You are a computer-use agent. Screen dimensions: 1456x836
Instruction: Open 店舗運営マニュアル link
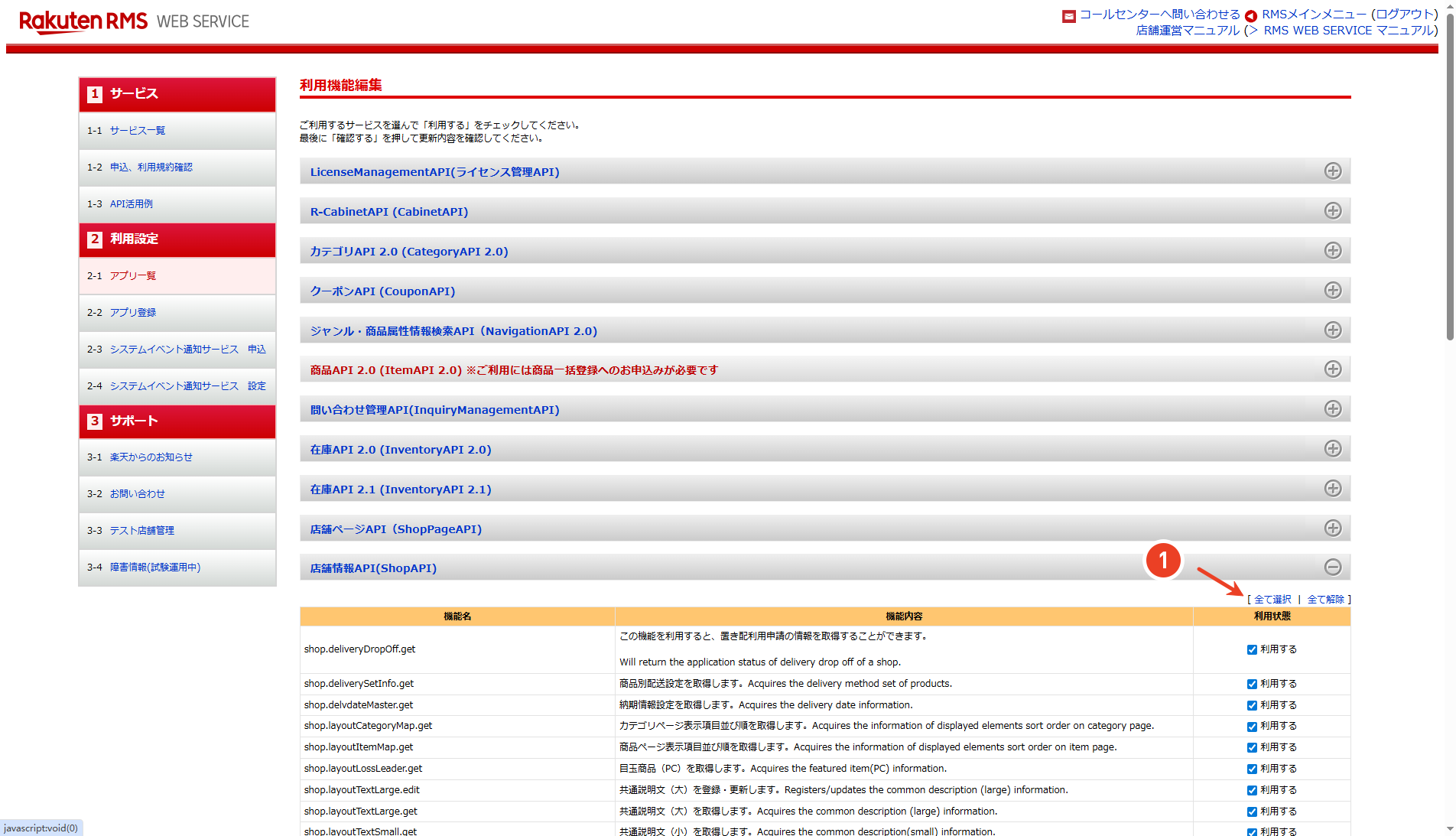[1188, 31]
